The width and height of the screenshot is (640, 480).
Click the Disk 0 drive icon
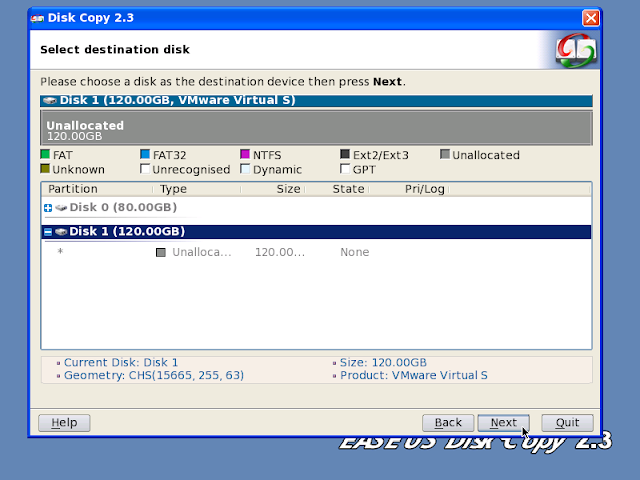pos(61,208)
